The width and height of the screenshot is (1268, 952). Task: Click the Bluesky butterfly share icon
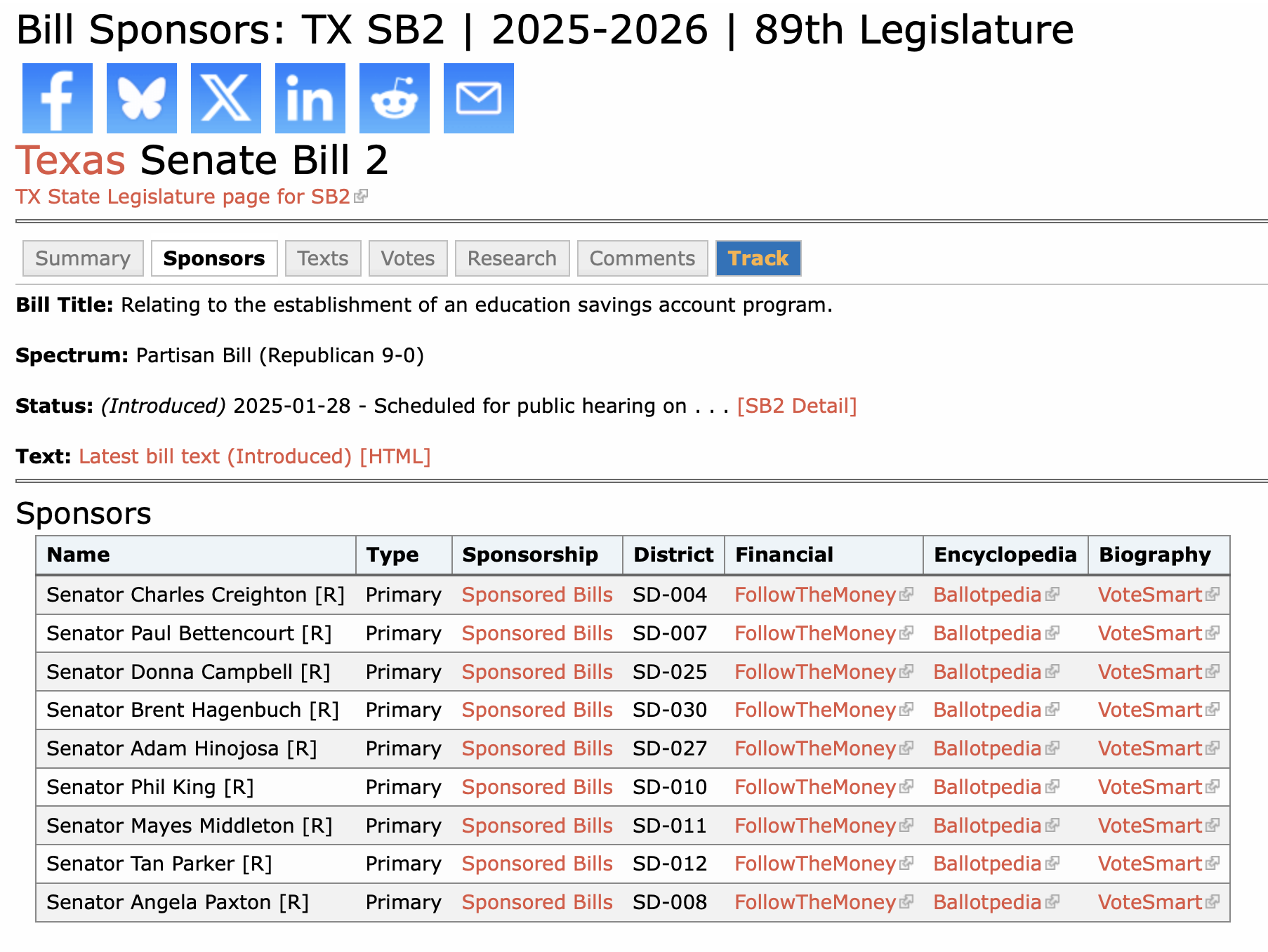point(142,98)
